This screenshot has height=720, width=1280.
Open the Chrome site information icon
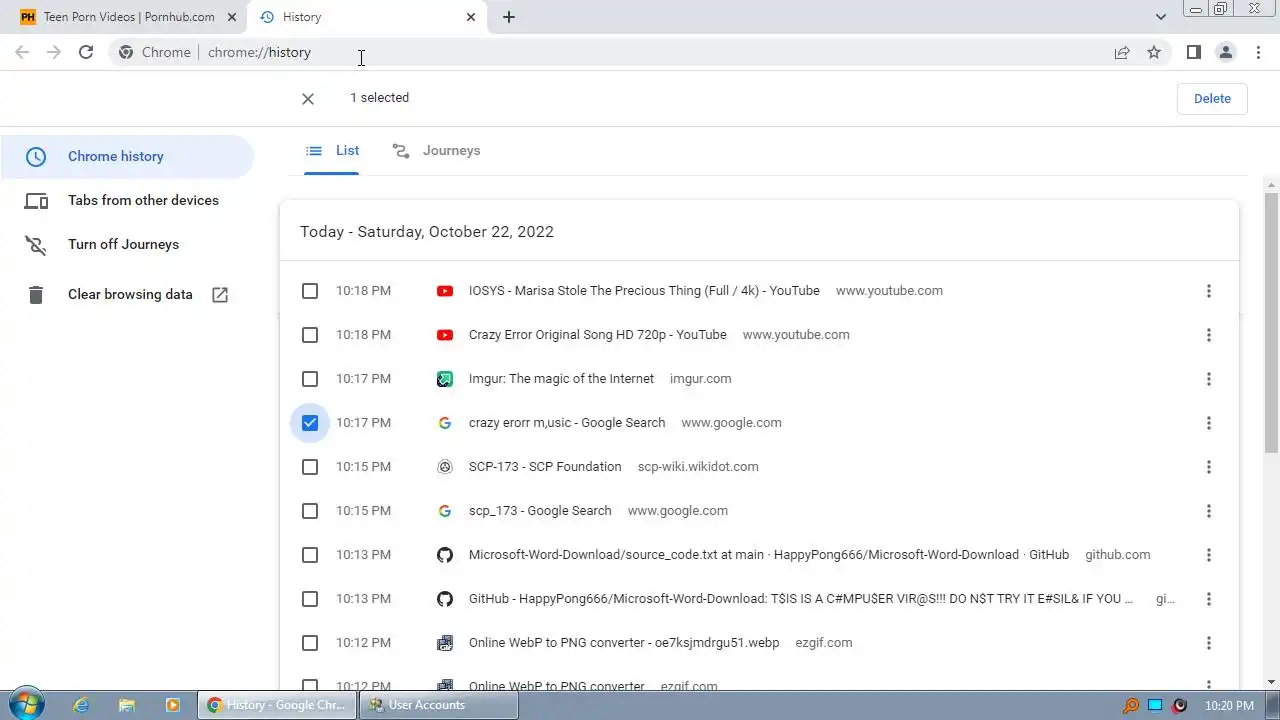[x=126, y=52]
